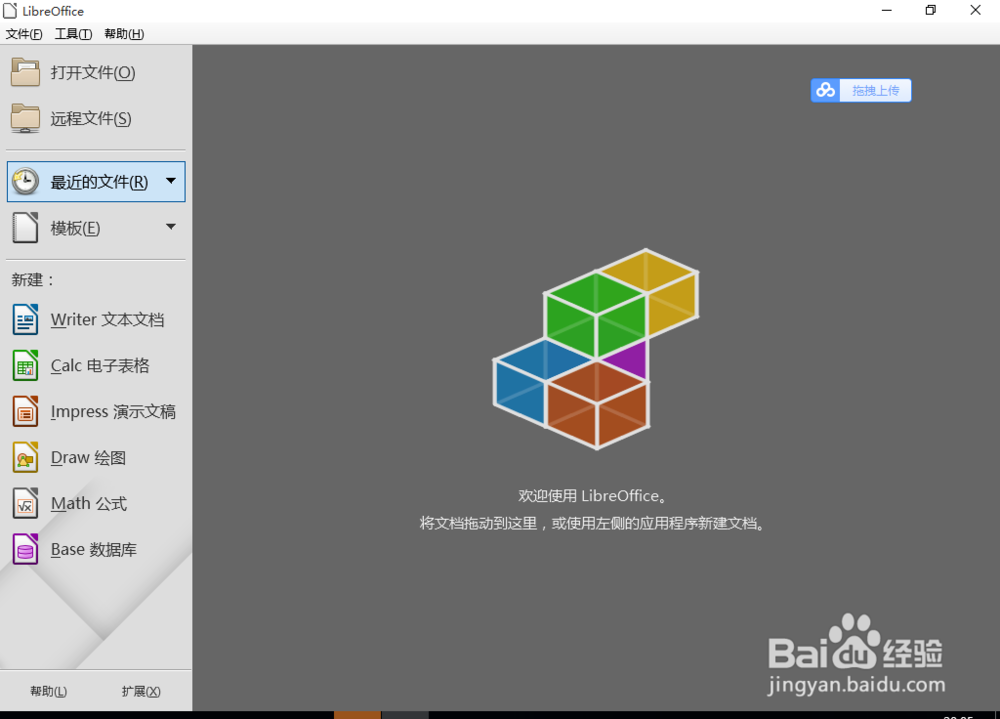
Task: Create new Writer 文本文档
Action: tap(108, 320)
